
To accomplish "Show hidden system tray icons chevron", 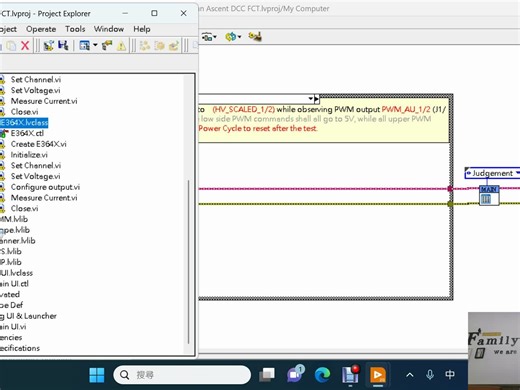I will click(410, 375).
